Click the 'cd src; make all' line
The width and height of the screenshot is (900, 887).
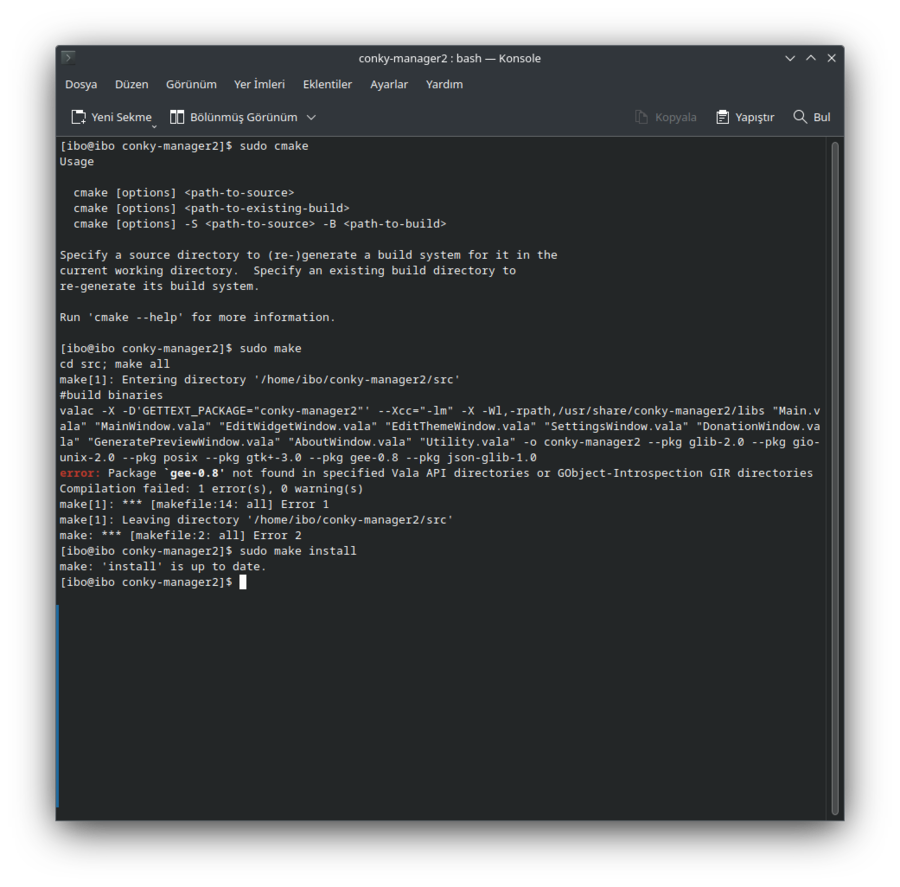pyautogui.click(x=115, y=364)
